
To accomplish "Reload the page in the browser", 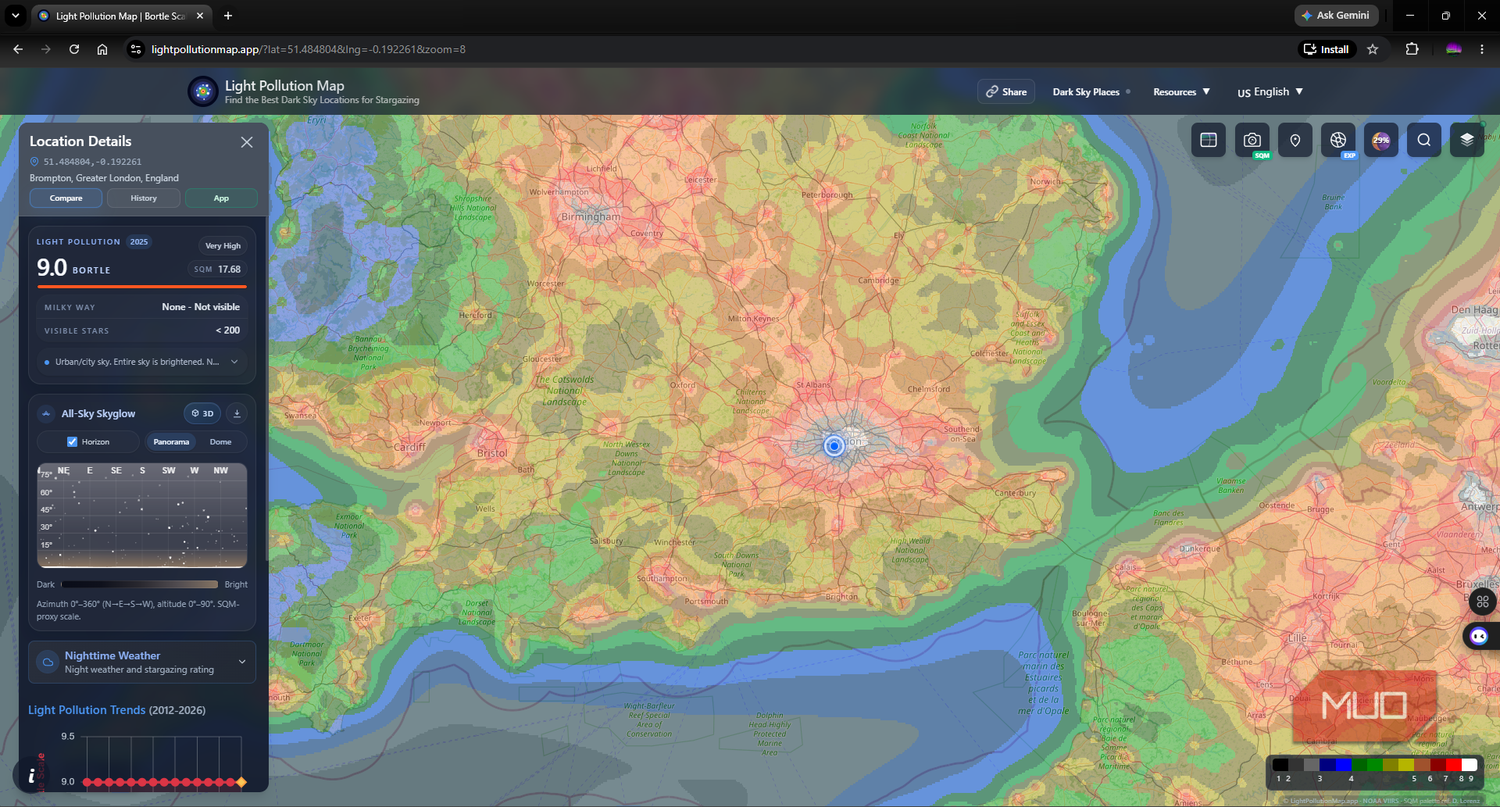I will coord(74,49).
